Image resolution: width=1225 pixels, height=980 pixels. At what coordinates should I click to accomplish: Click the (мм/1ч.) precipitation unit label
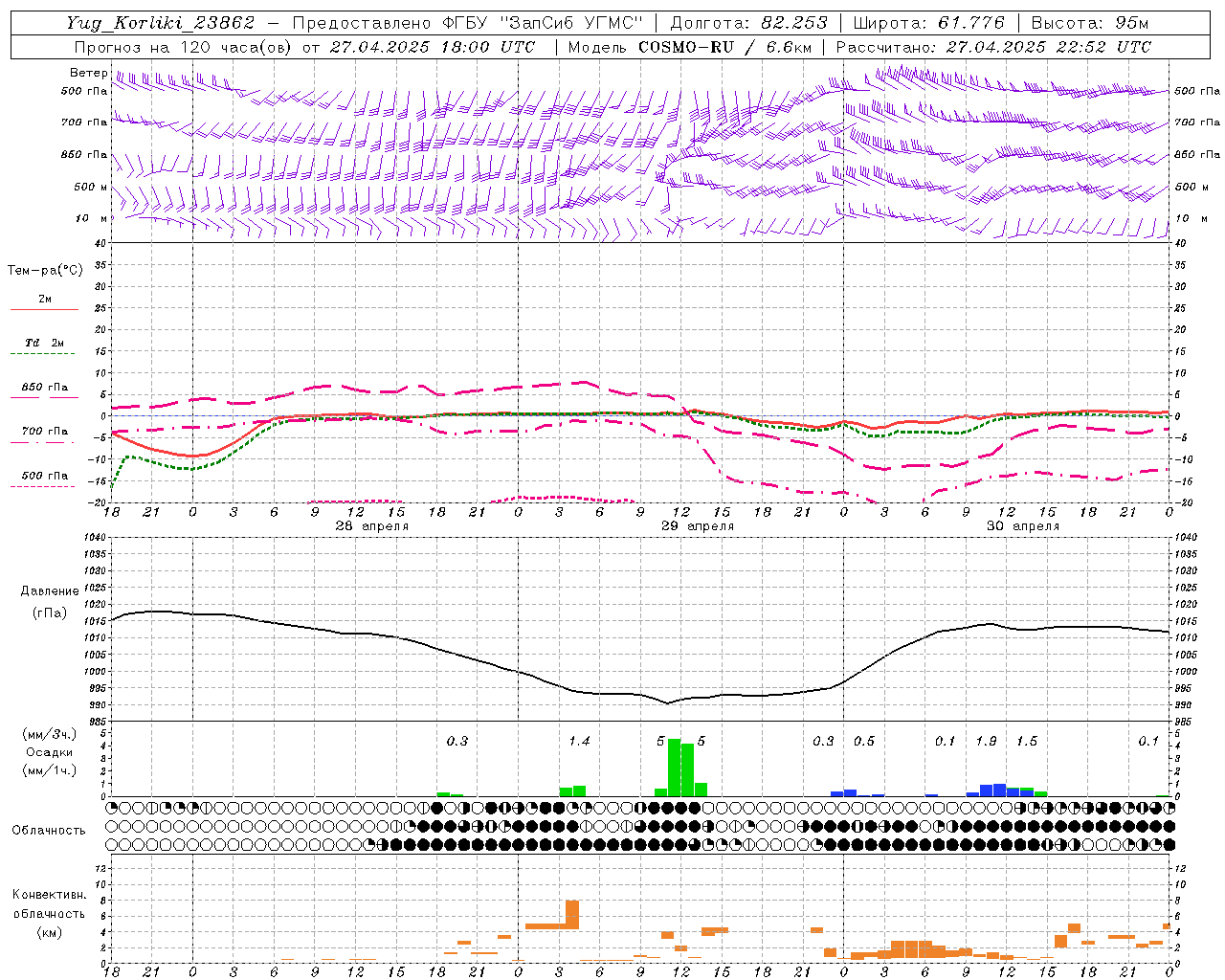pos(50,770)
